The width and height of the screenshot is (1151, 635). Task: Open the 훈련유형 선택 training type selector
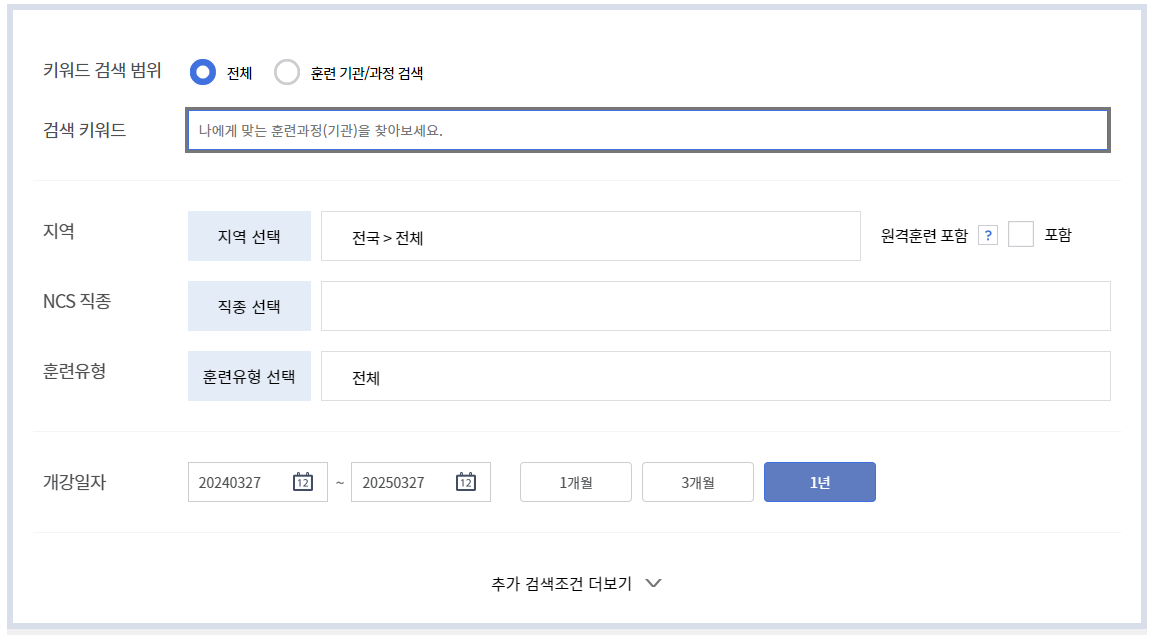pyautogui.click(x=248, y=376)
